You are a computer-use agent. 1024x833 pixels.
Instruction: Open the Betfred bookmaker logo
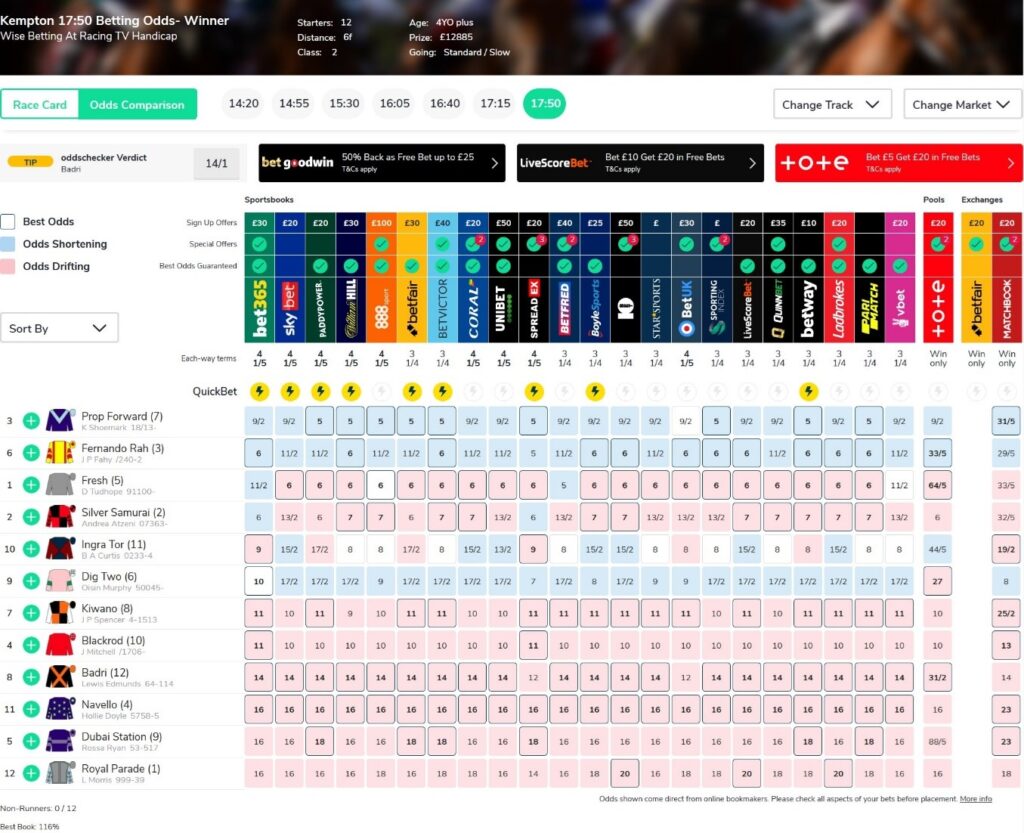click(x=564, y=309)
